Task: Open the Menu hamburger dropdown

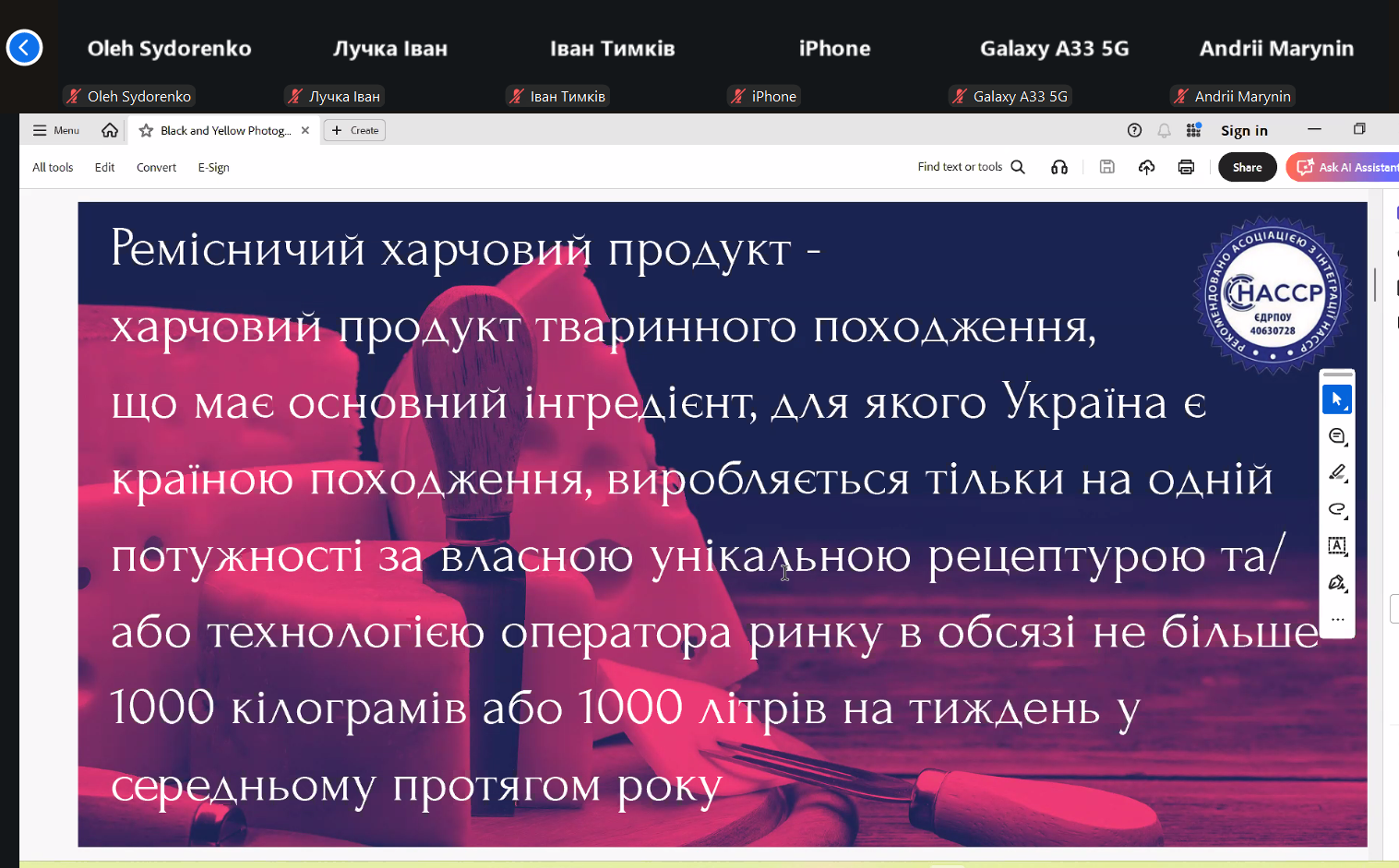Action: [x=56, y=130]
